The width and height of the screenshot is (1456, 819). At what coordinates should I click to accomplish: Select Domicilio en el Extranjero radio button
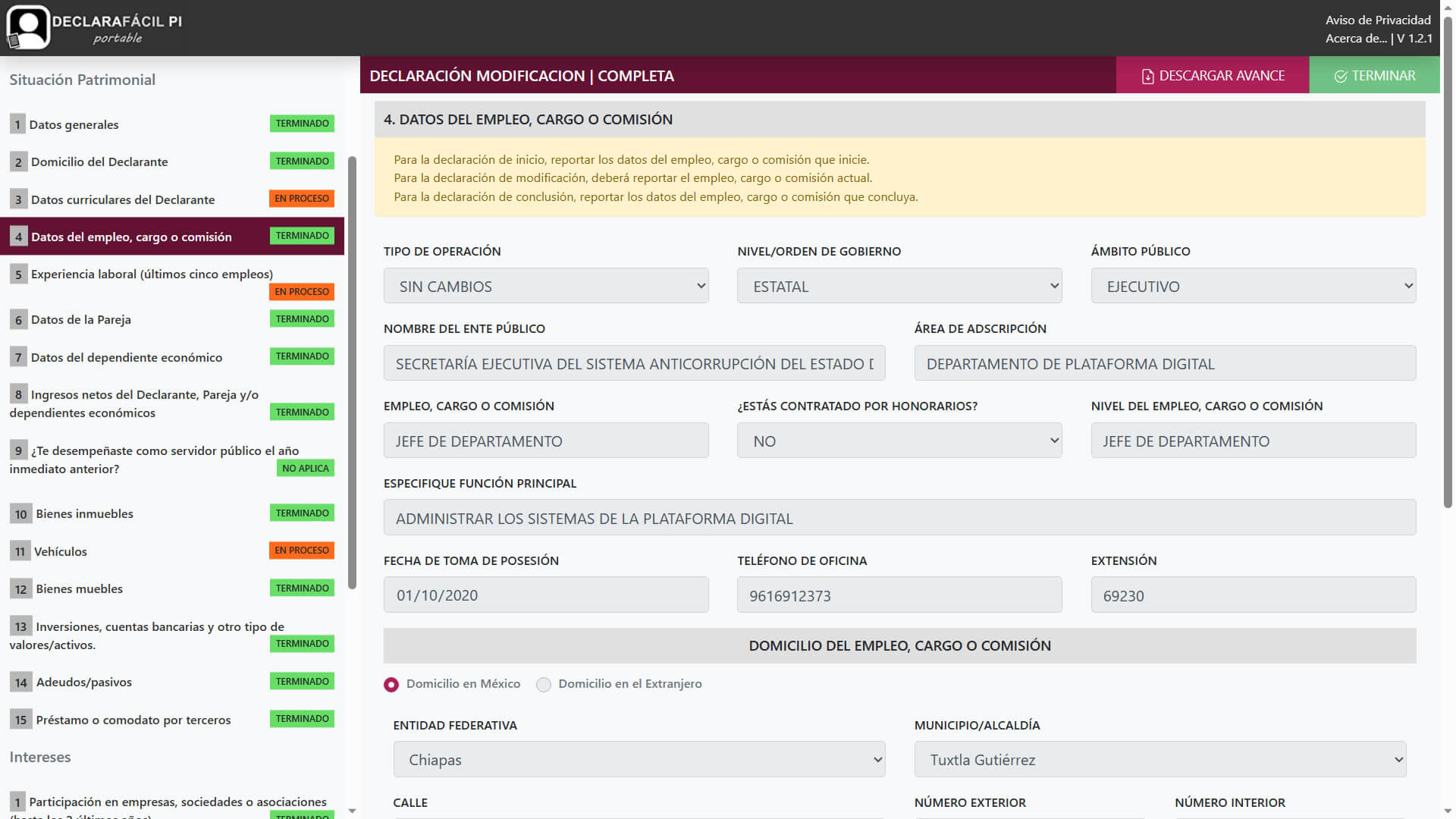pos(544,685)
